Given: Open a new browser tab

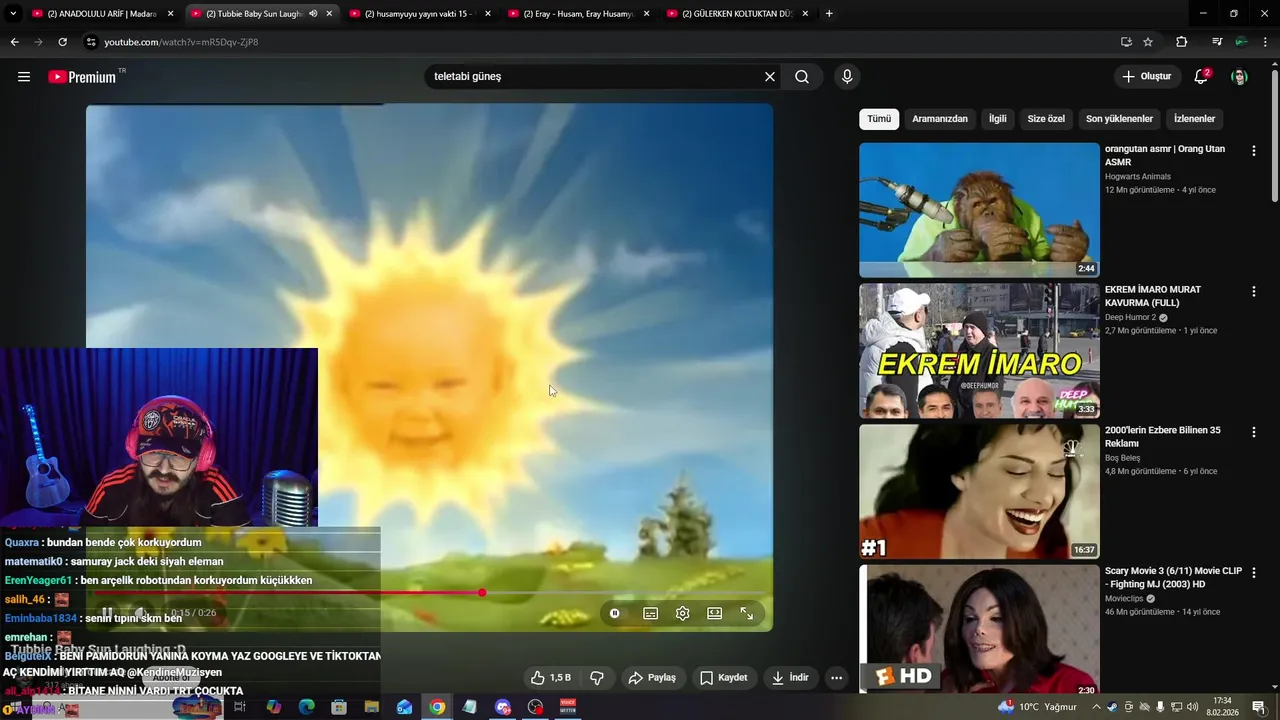Looking at the screenshot, I should 829,14.
